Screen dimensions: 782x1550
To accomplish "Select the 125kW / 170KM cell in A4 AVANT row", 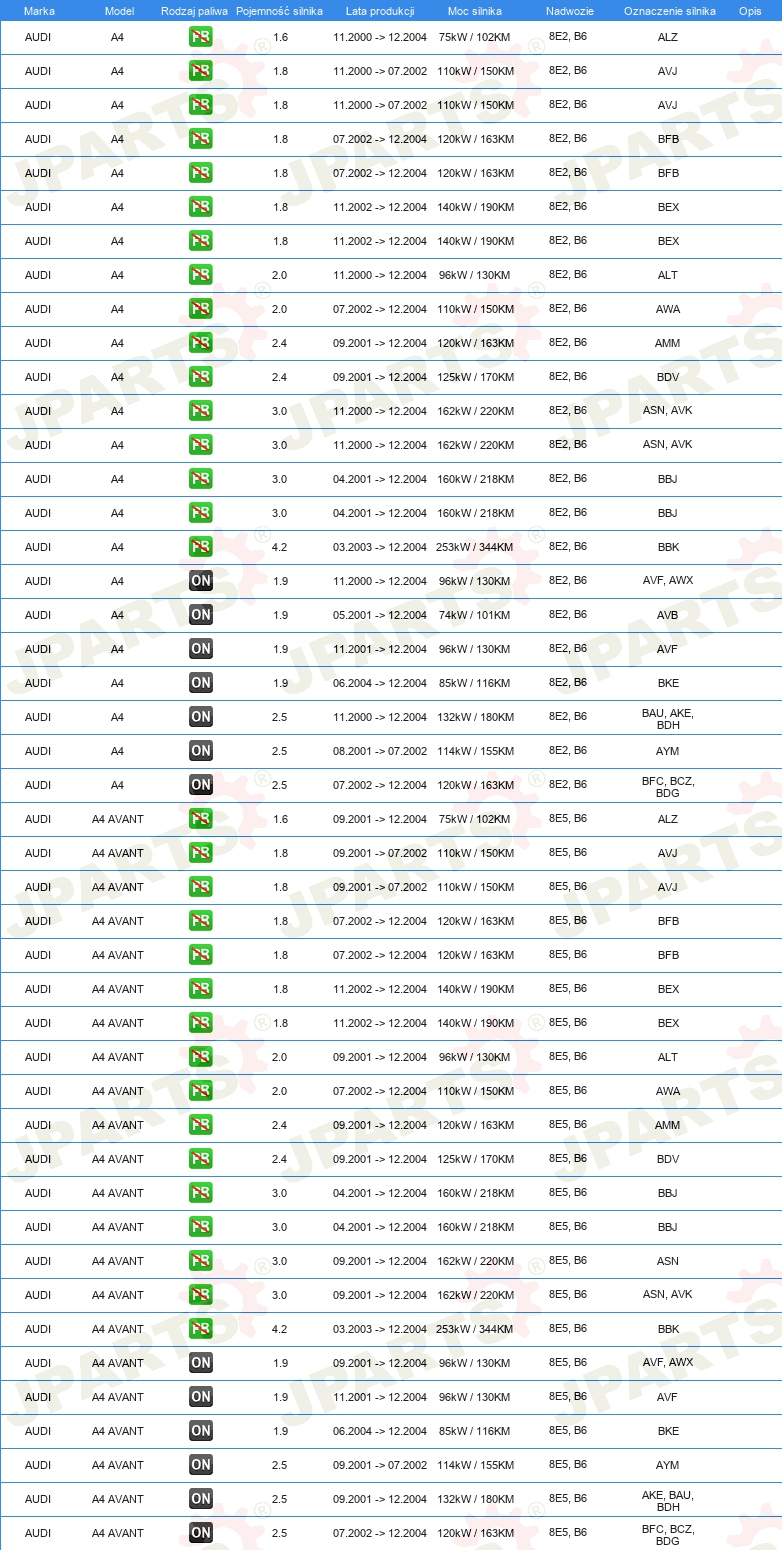I will 475,1160.
